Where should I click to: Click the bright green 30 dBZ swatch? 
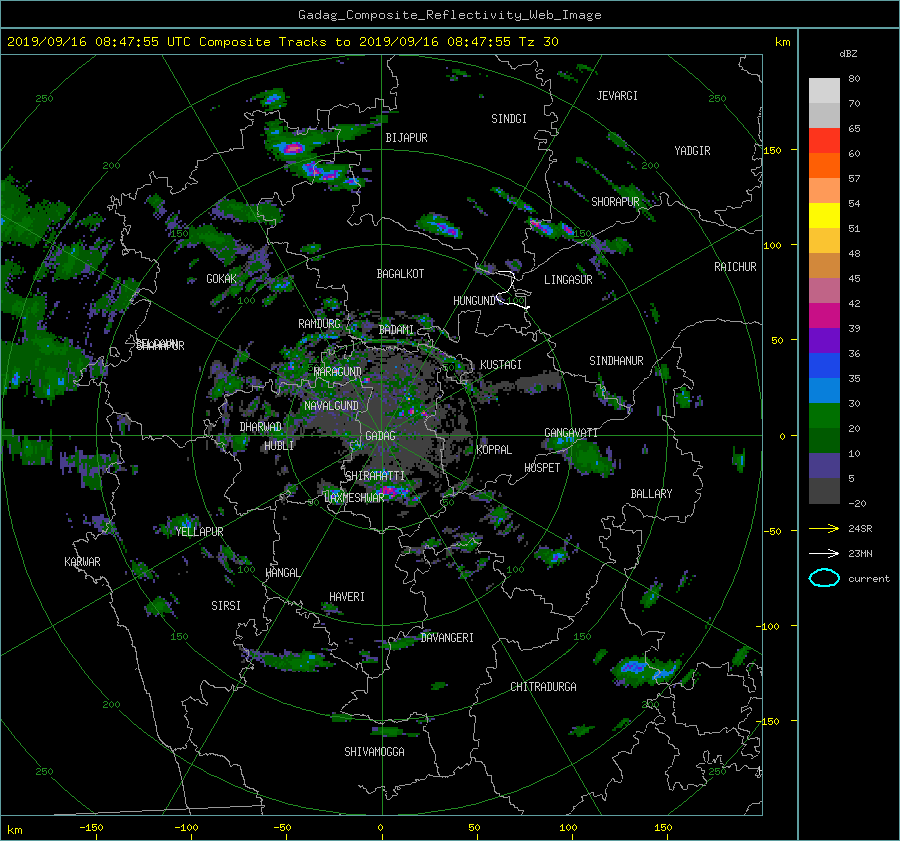coord(824,415)
